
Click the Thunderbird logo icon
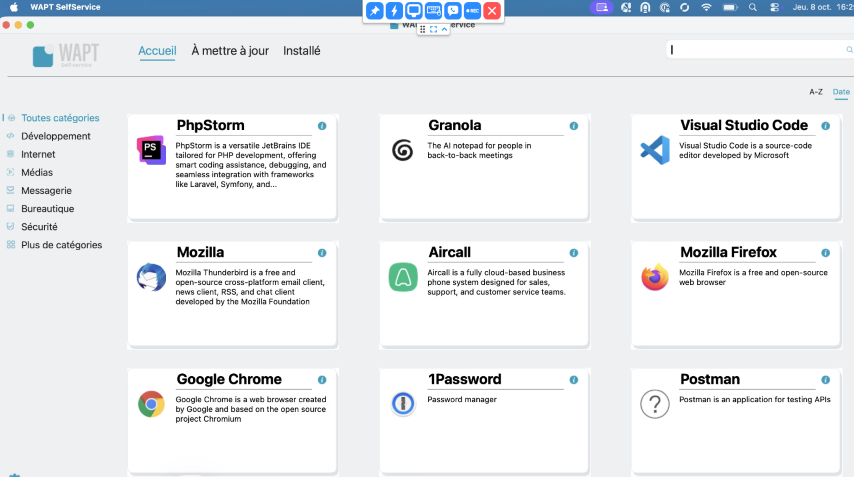coord(151,277)
